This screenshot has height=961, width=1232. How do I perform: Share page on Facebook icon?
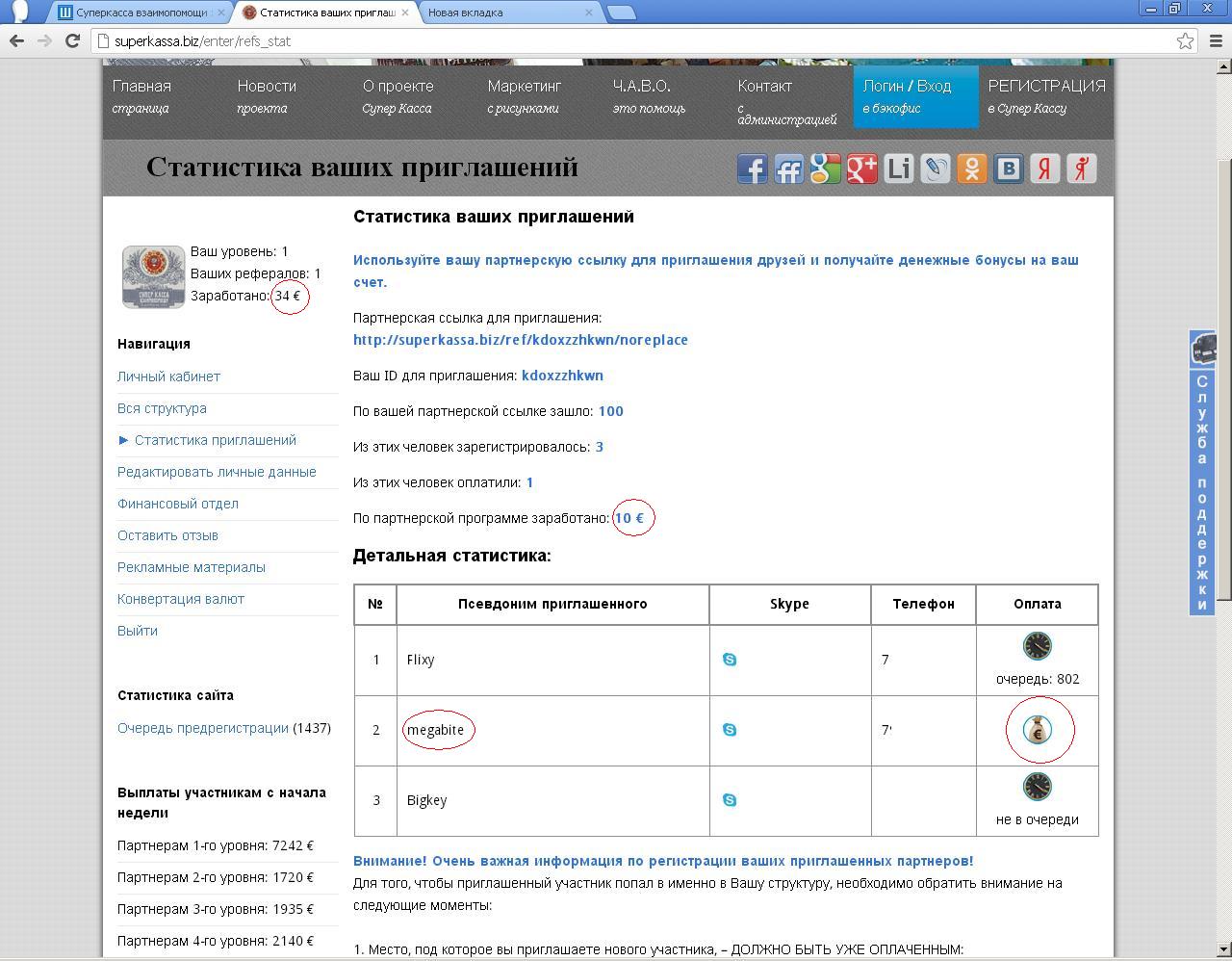[752, 169]
